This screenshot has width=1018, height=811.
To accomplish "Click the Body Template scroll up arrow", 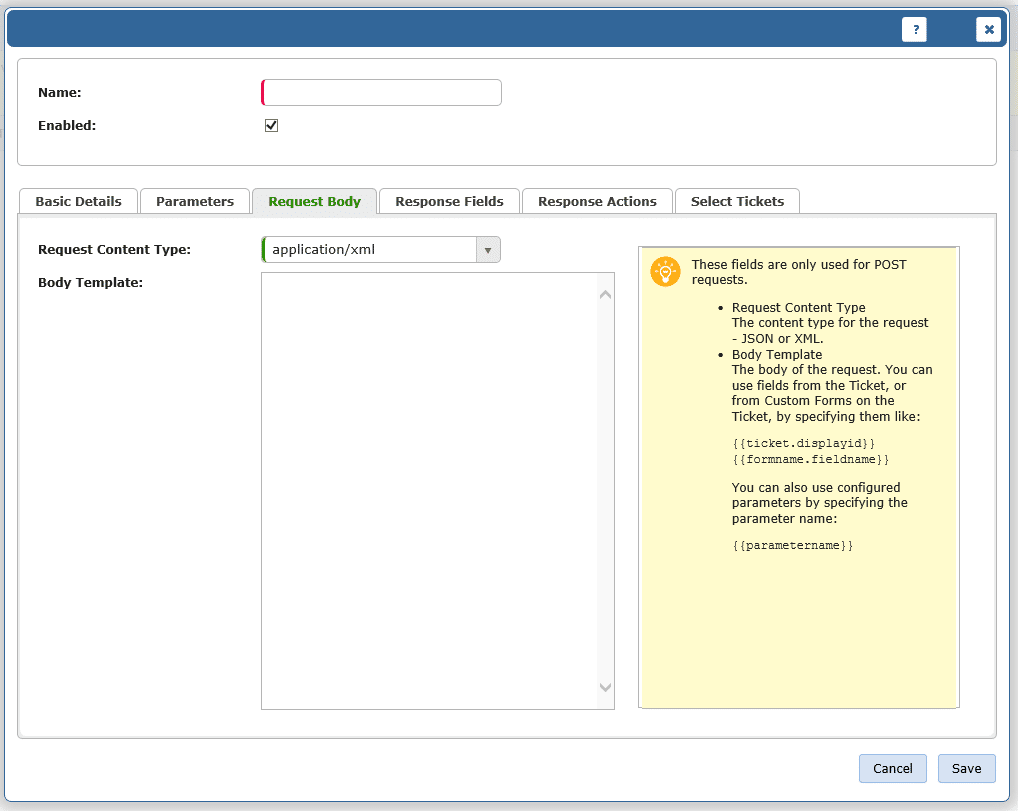I will pos(605,295).
